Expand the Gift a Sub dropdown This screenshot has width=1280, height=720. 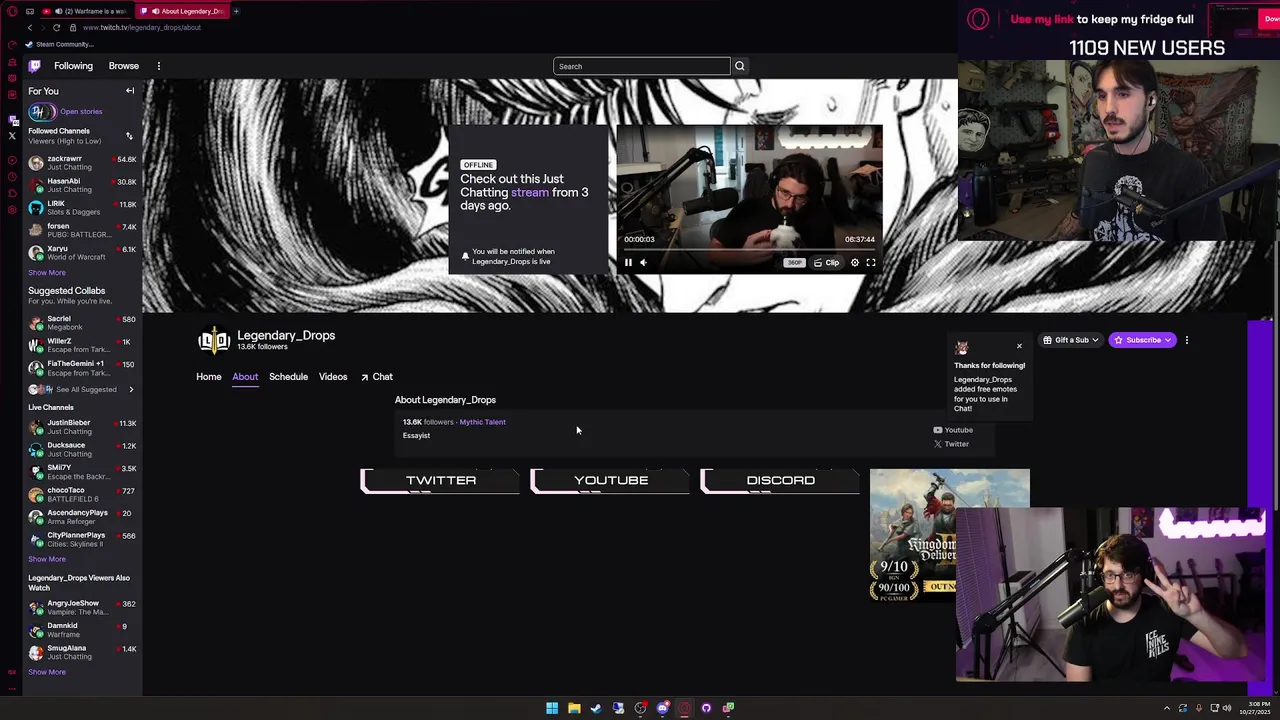pyautogui.click(x=1071, y=340)
